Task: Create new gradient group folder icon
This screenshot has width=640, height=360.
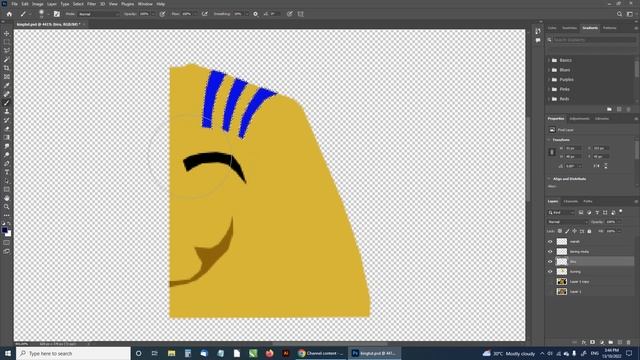Action: 609,109
